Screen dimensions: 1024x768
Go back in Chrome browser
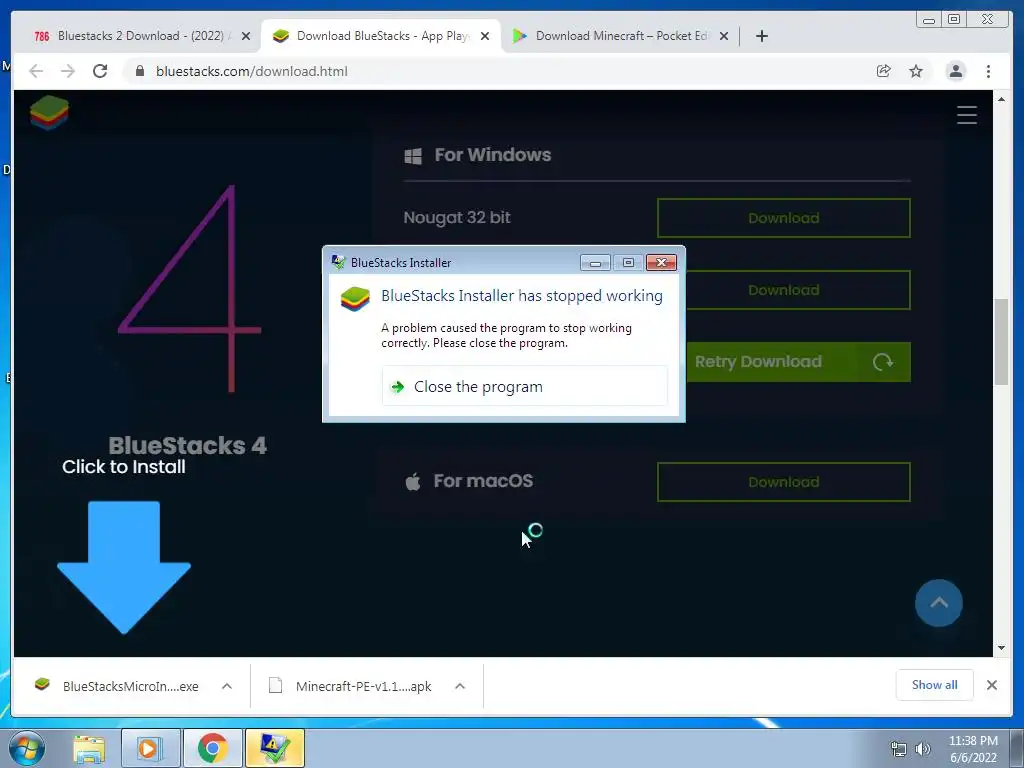point(36,71)
